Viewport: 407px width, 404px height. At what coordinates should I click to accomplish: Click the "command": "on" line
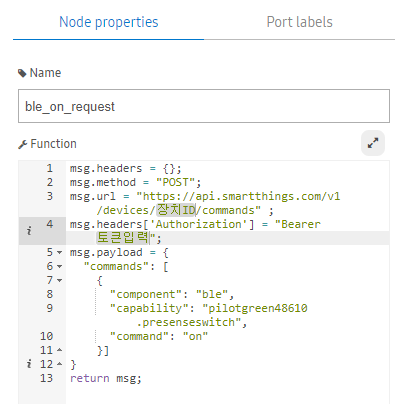click(159, 336)
